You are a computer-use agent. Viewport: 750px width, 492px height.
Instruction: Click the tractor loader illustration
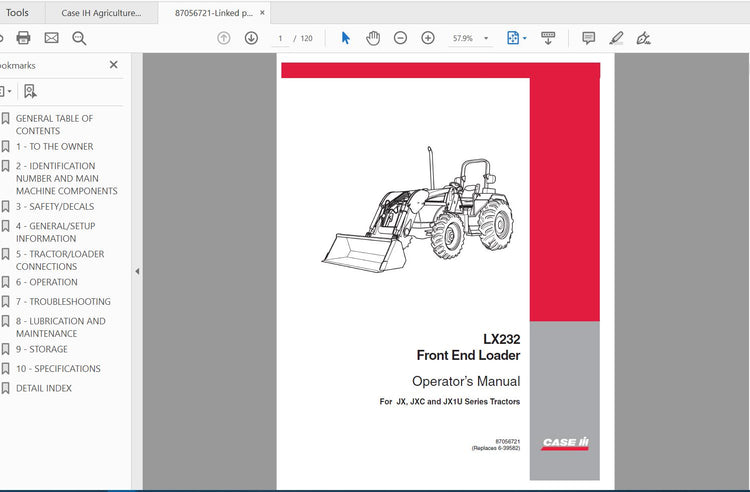click(x=418, y=209)
